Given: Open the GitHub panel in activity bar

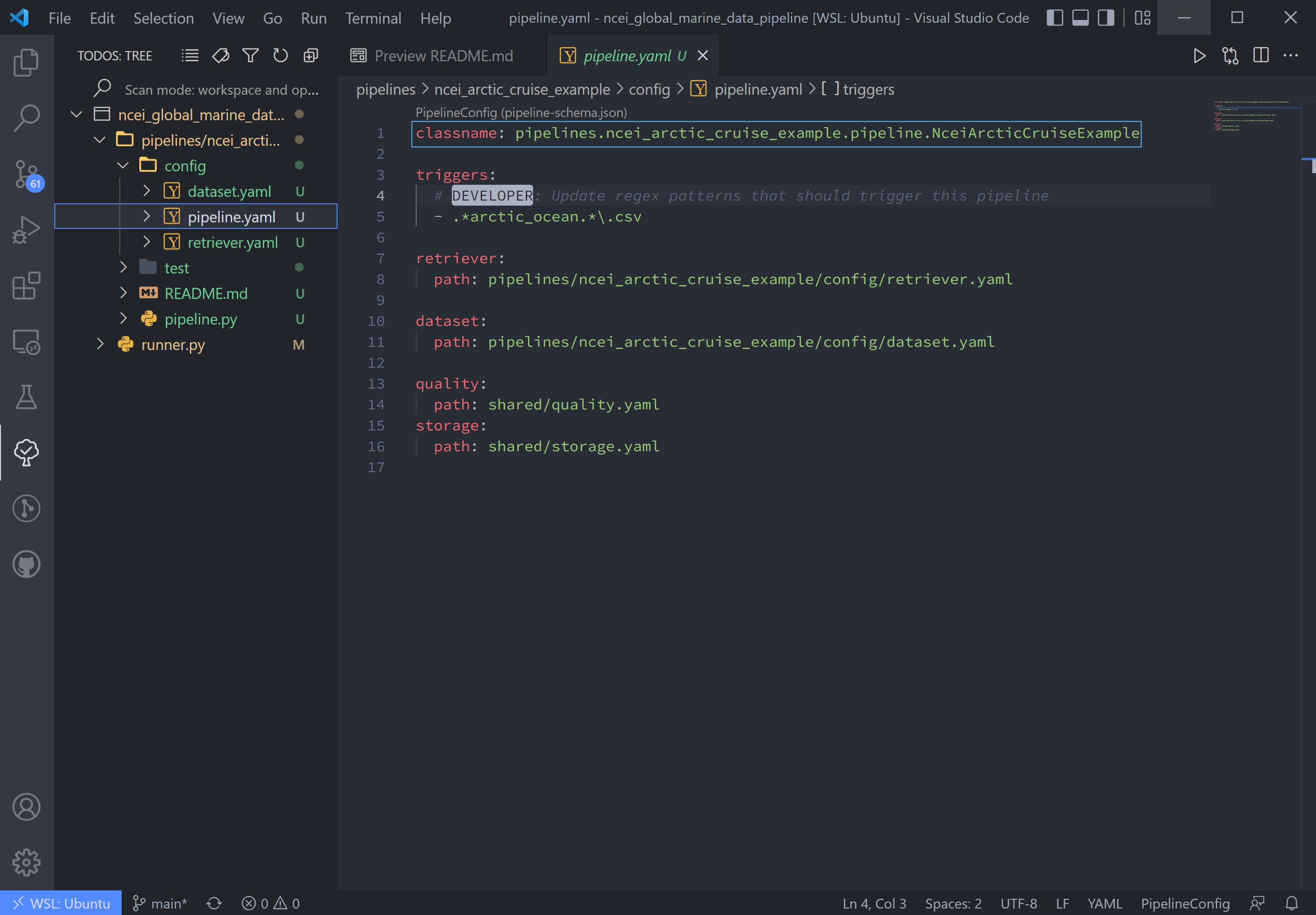Looking at the screenshot, I should pyautogui.click(x=26, y=565).
